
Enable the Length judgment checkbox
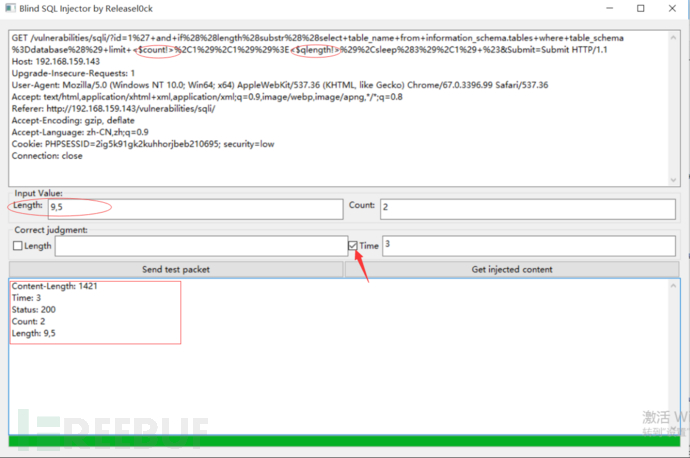[18, 246]
